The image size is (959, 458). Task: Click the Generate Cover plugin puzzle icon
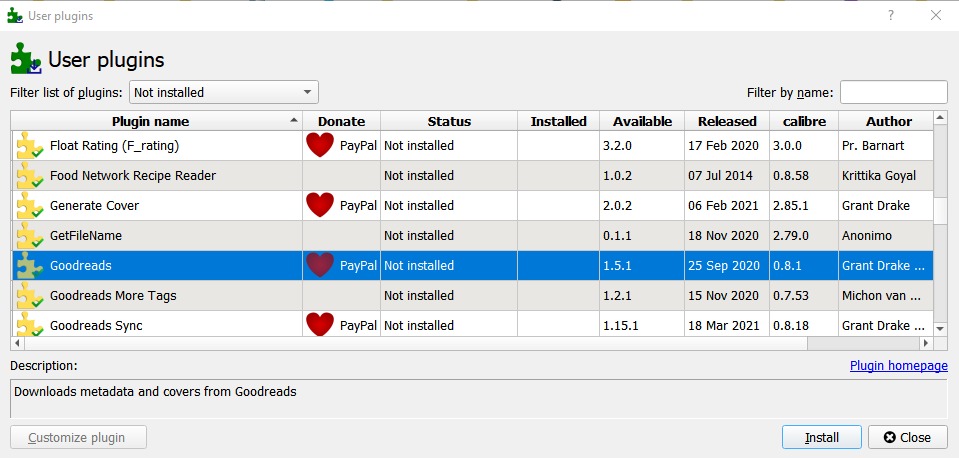[29, 206]
